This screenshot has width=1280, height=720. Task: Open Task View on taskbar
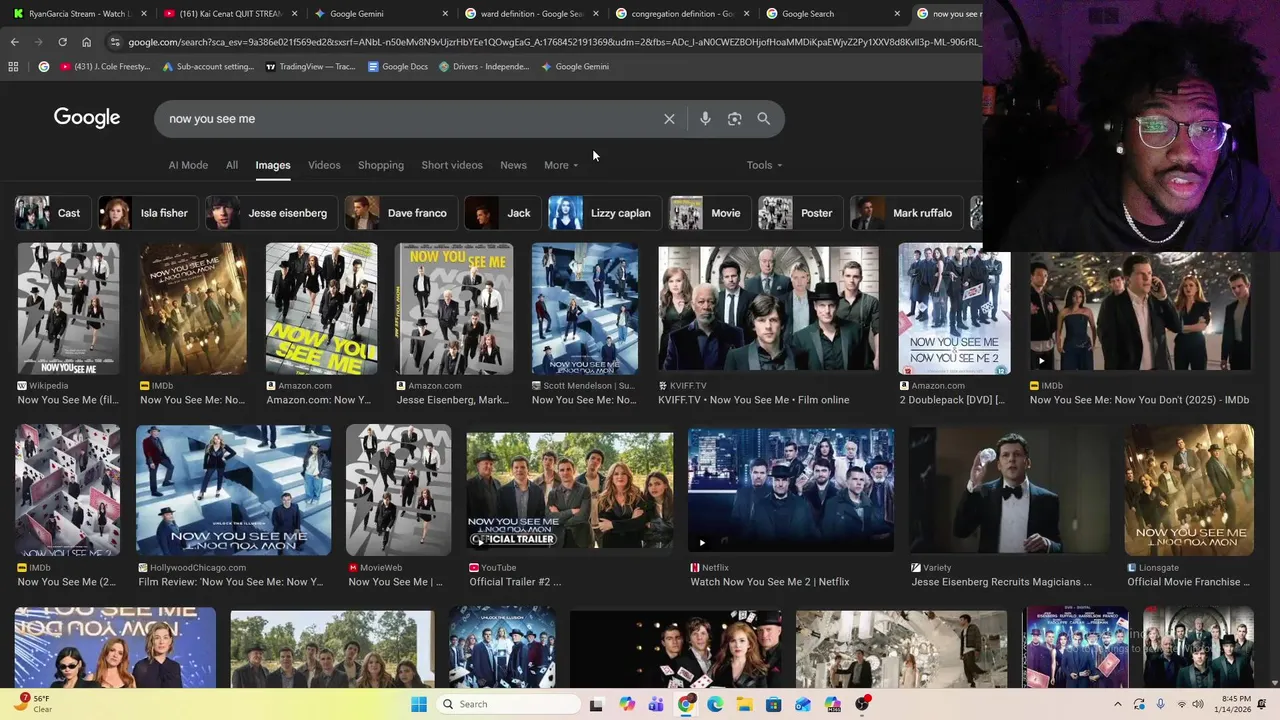coord(596,704)
